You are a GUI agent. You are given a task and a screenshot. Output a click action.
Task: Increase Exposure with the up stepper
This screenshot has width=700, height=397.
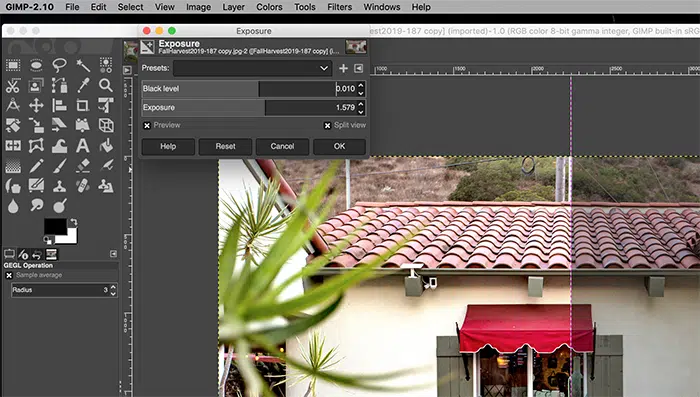(x=361, y=104)
